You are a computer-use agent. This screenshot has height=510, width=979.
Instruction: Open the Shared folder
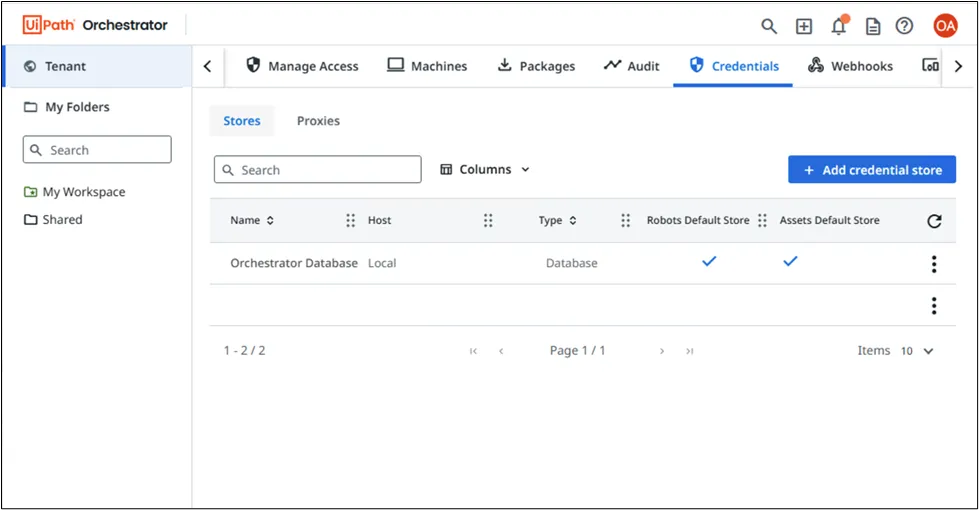point(53,219)
